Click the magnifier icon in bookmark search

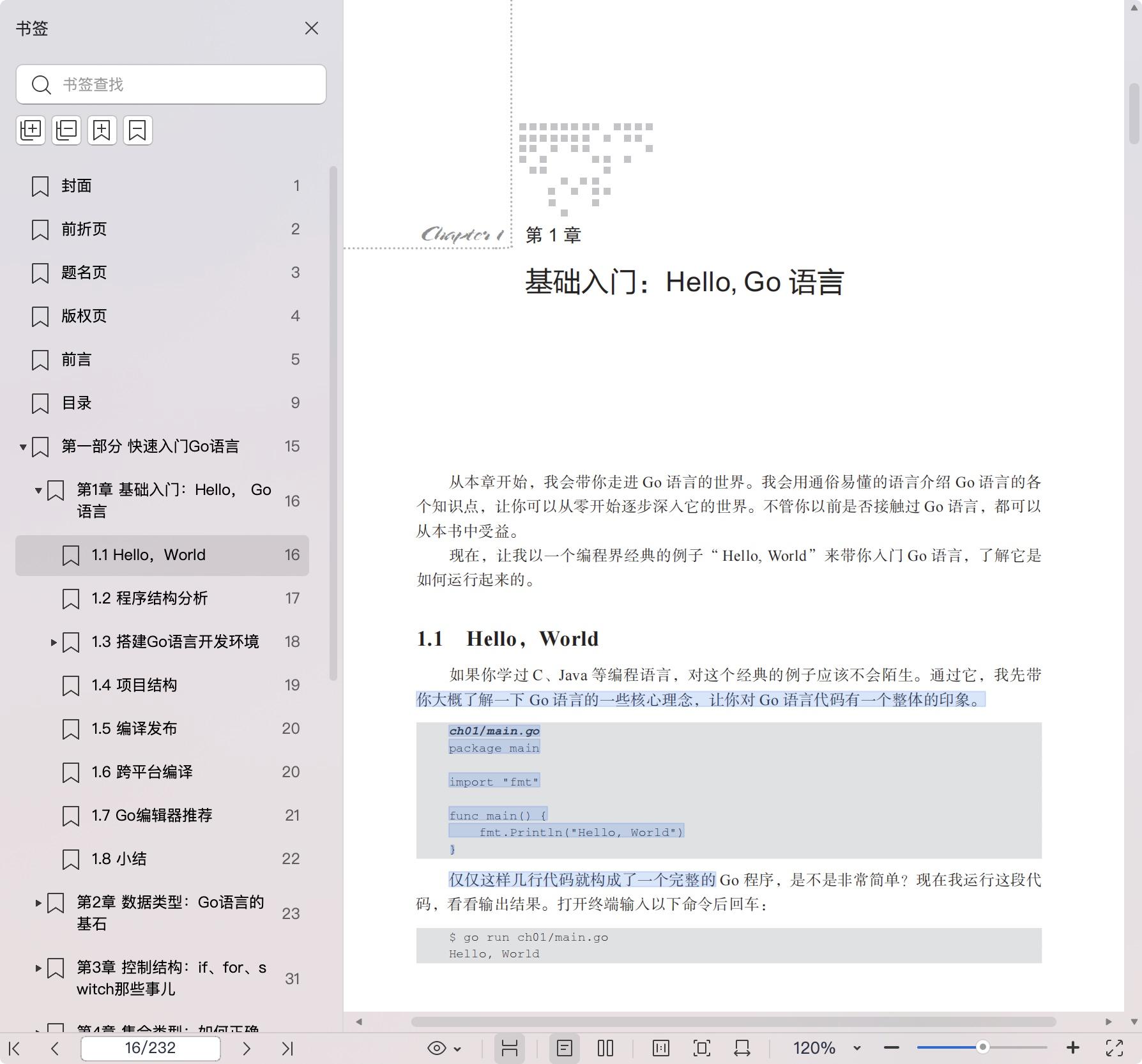coord(42,84)
